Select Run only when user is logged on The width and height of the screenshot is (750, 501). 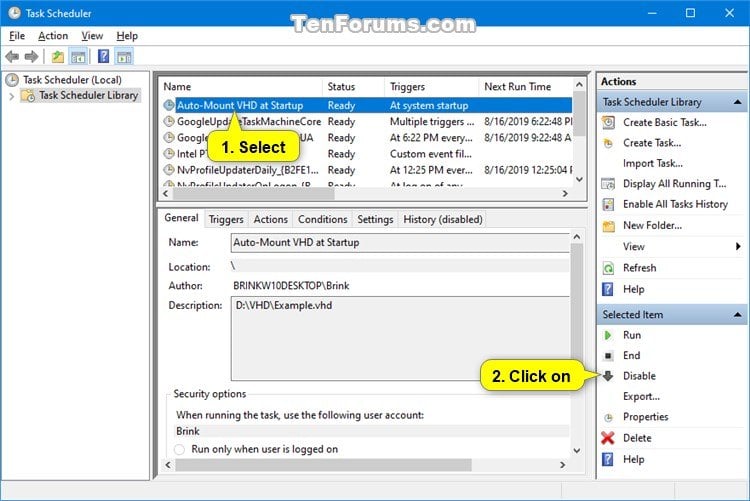(179, 449)
